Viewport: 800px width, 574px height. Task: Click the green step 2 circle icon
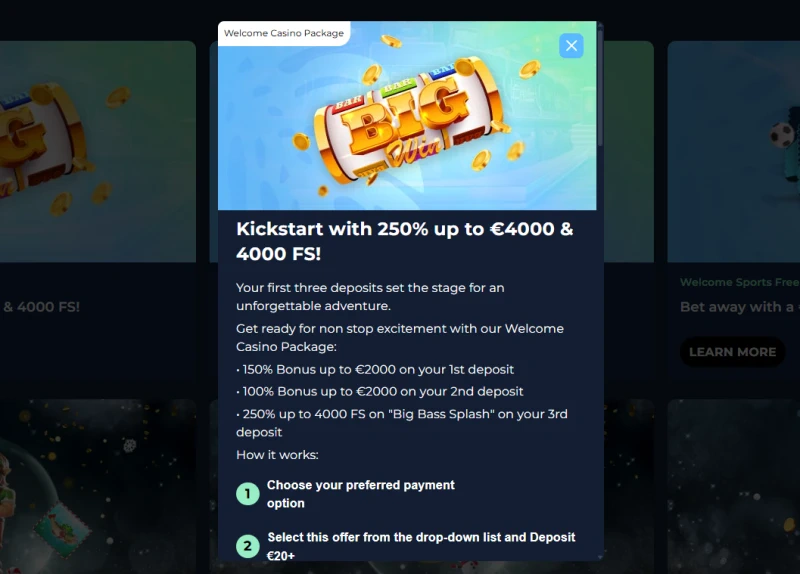(x=247, y=546)
